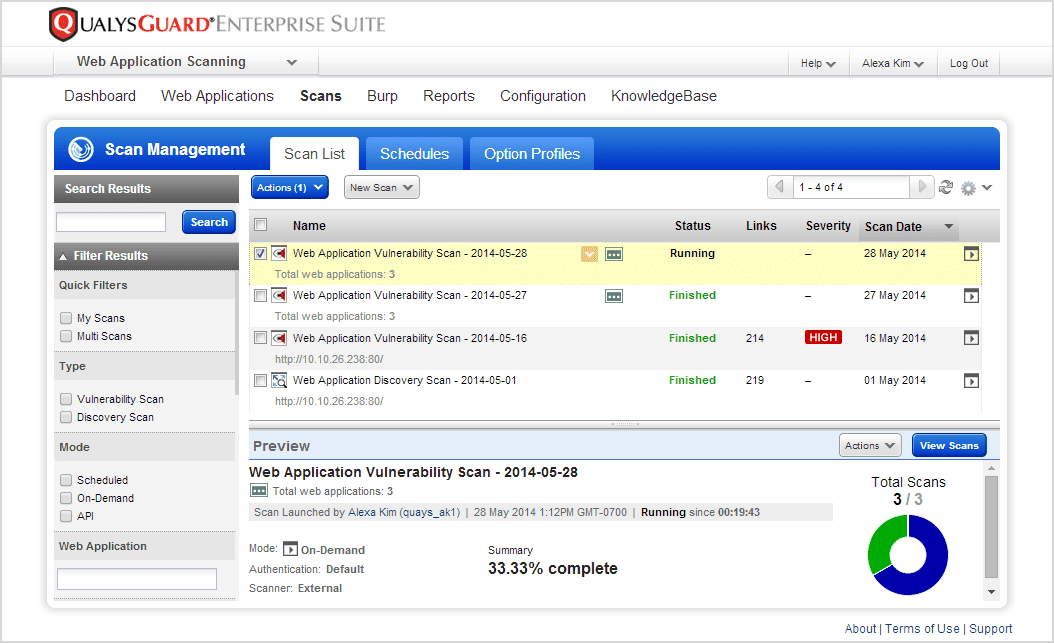Screen dimensions: 1054x643
Task: Enable the On-Demand mode filter
Action: [x=66, y=498]
